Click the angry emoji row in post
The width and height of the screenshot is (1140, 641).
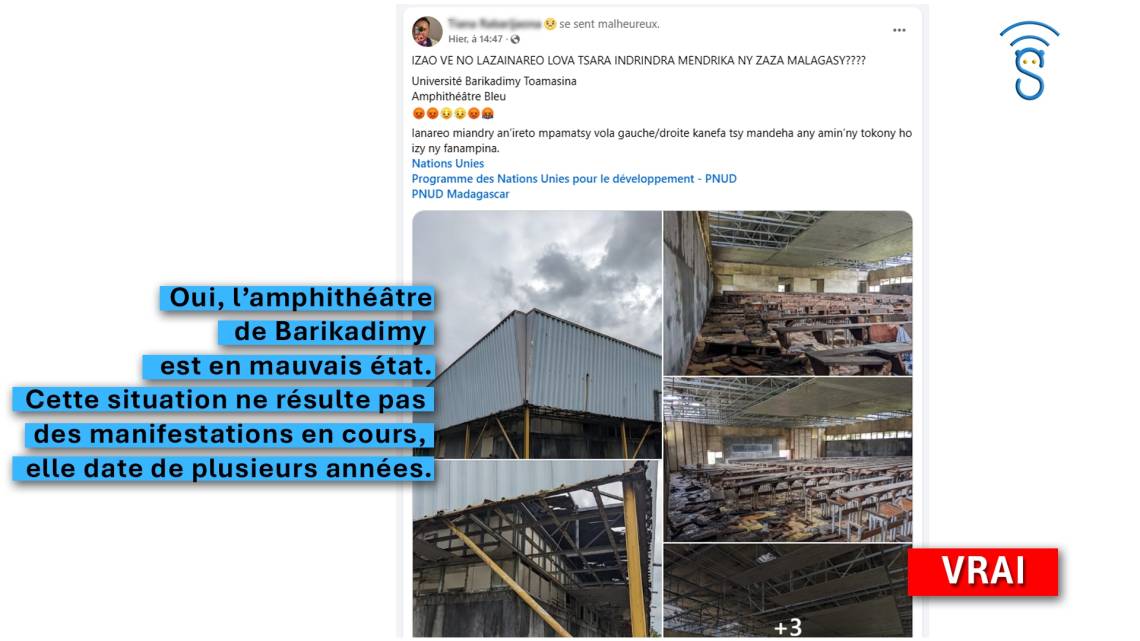click(453, 113)
